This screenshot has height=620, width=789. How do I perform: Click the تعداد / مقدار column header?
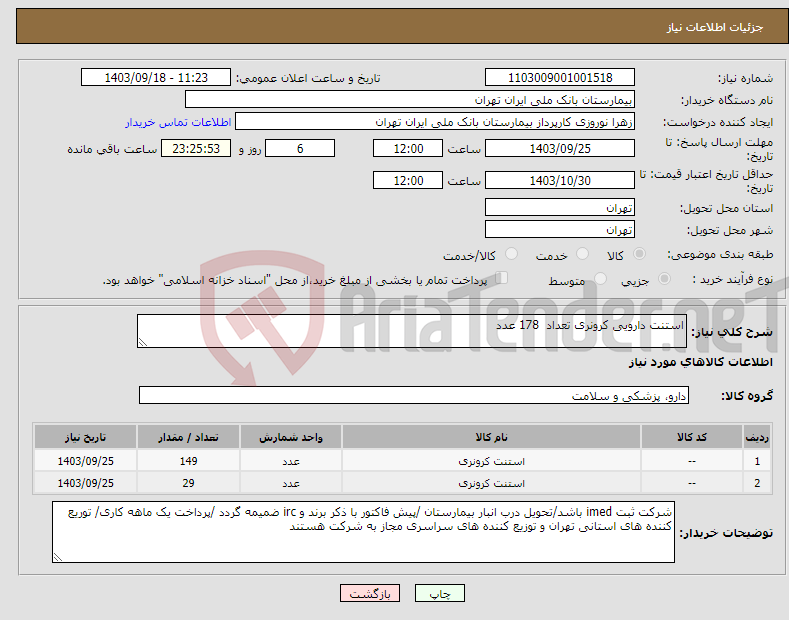[188, 437]
